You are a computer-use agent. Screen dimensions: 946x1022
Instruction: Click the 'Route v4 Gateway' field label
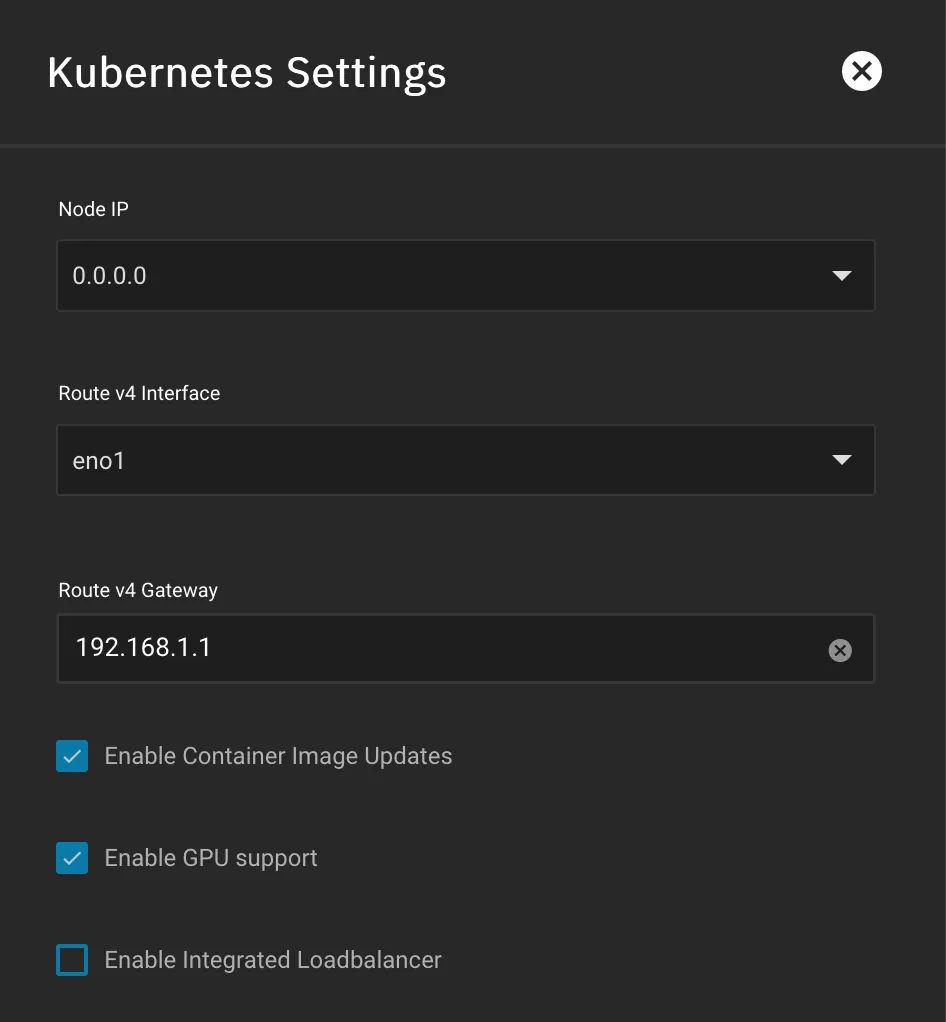138,590
